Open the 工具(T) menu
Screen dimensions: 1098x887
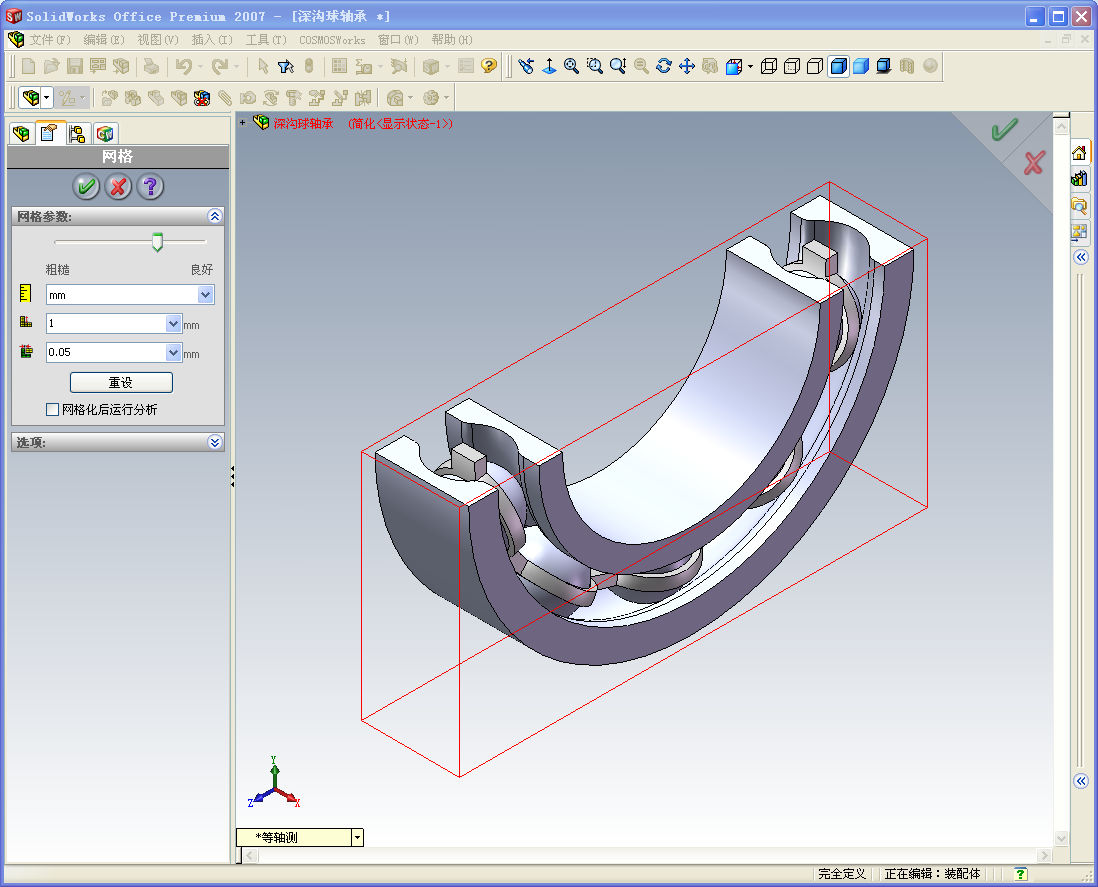click(x=266, y=40)
